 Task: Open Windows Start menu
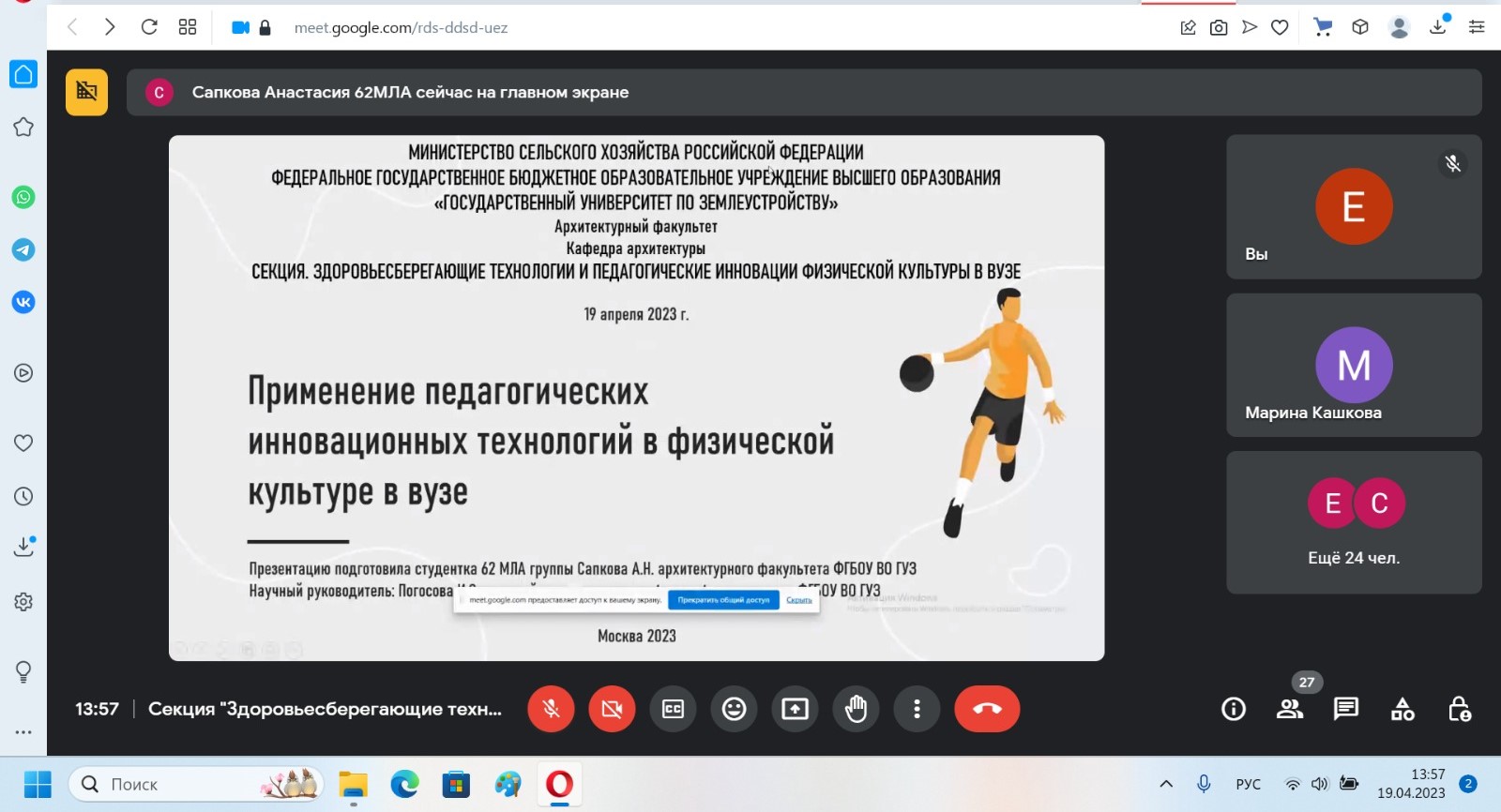click(x=38, y=784)
